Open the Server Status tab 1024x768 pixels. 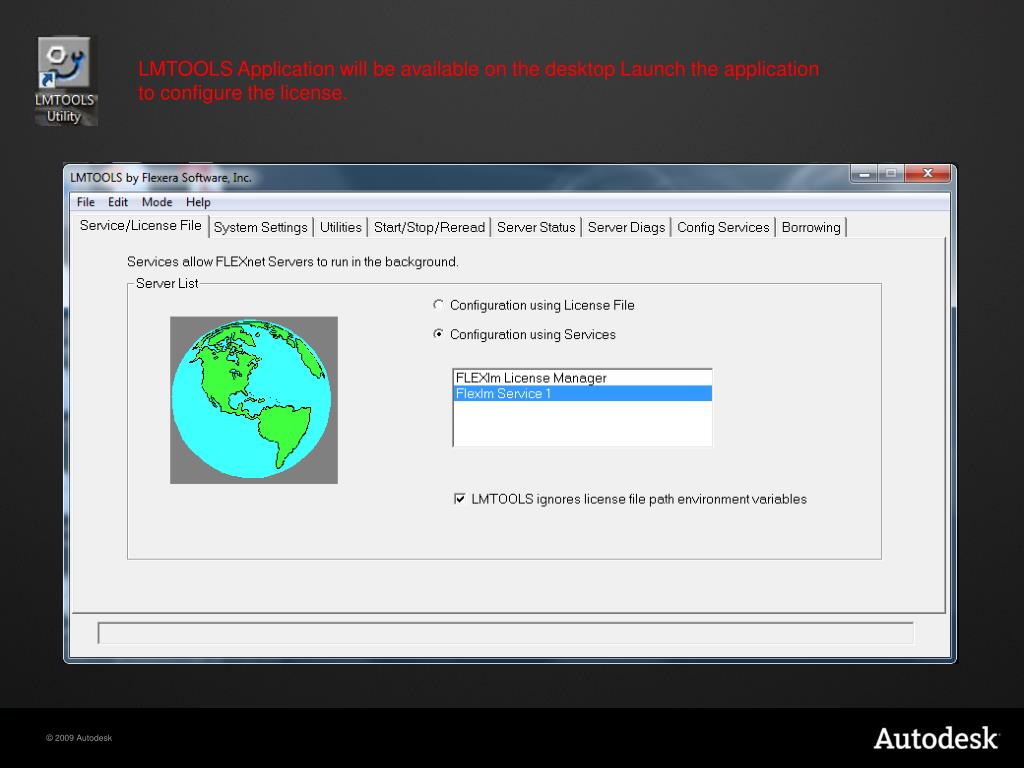(x=536, y=227)
